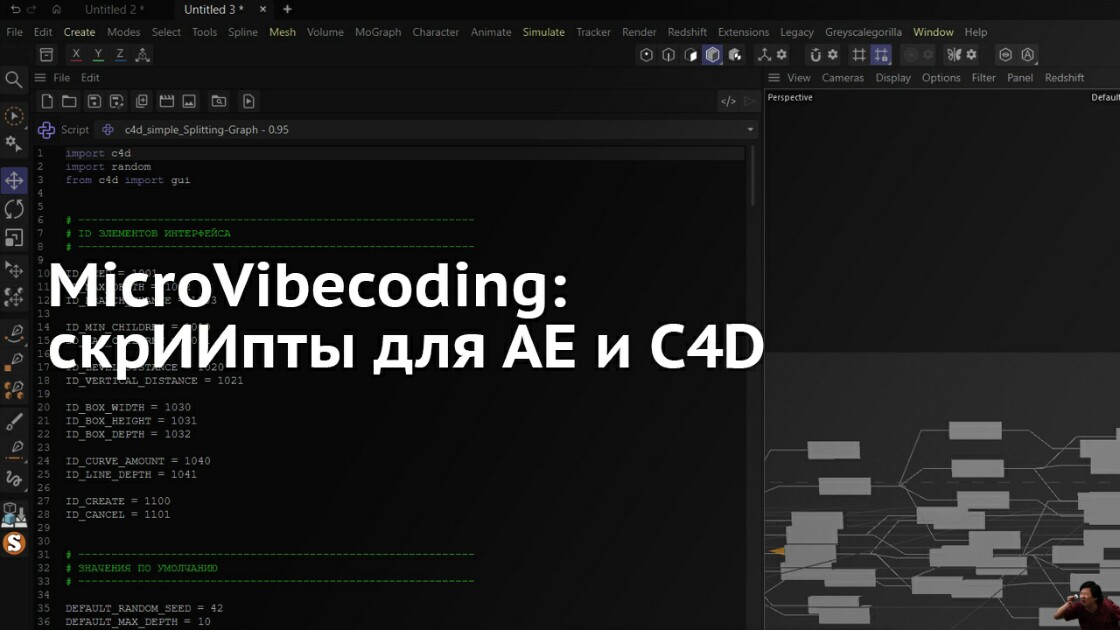Open axis settings gear
Screen dimensions: 1120x630
coord(782,55)
